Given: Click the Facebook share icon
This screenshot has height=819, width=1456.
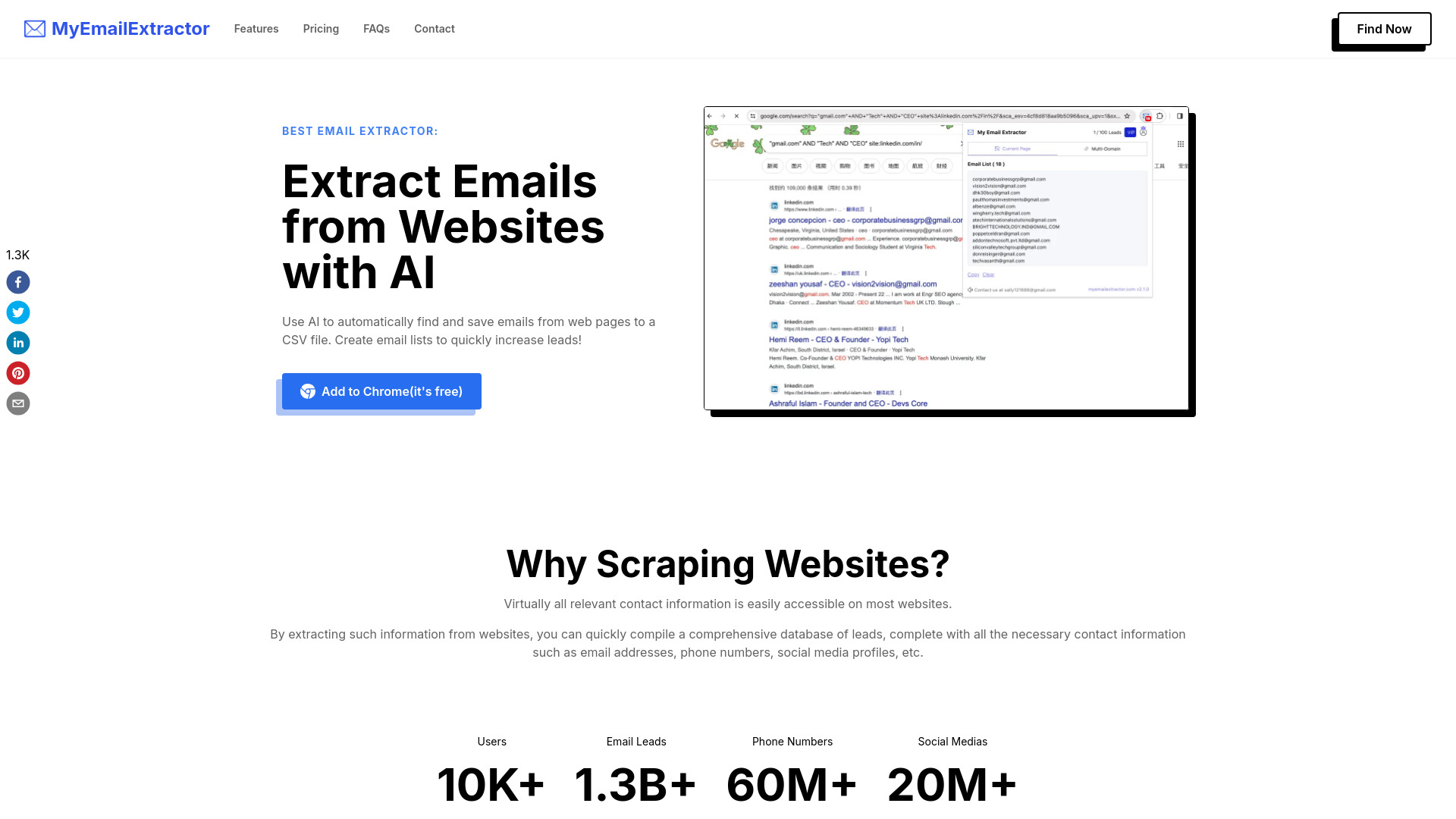Looking at the screenshot, I should pyautogui.click(x=18, y=281).
